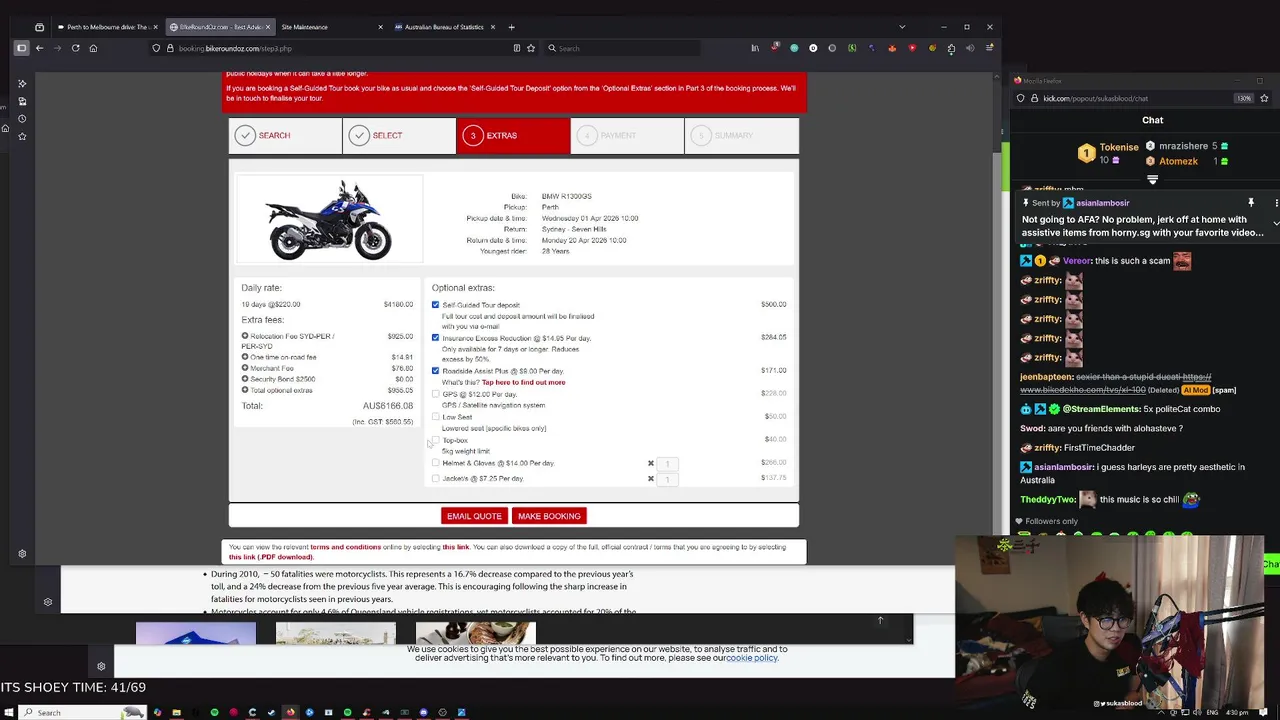Screen dimensions: 1280x720
Task: Open 'this link (.PDF download)' contract link
Action: [271, 557]
